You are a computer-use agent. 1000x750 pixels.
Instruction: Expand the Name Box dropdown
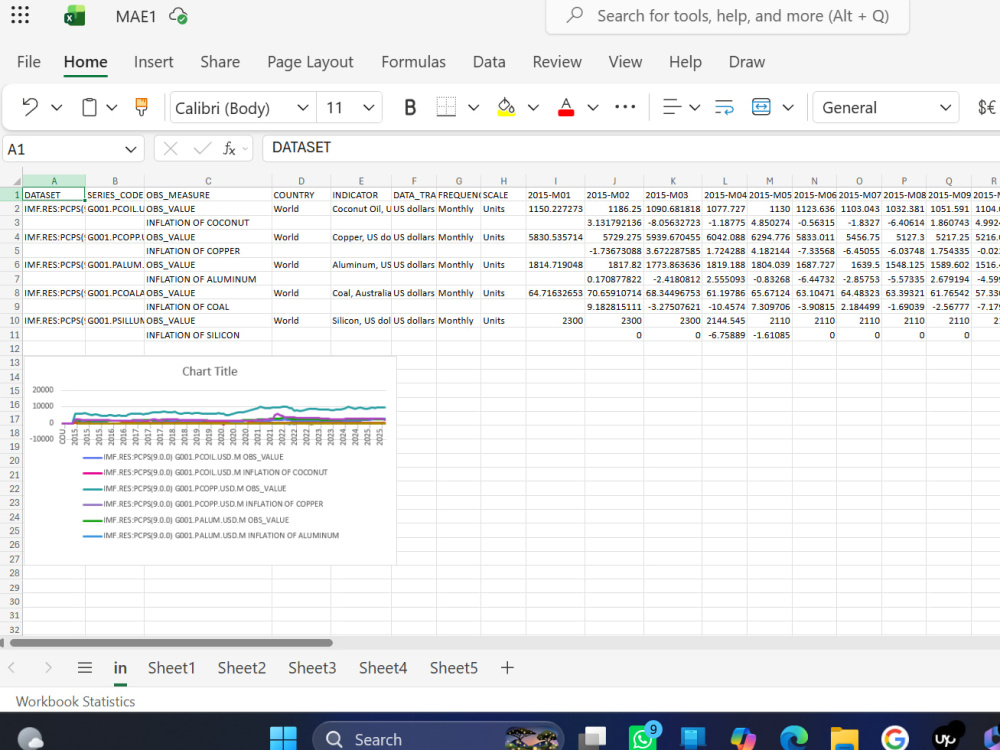pyautogui.click(x=131, y=149)
